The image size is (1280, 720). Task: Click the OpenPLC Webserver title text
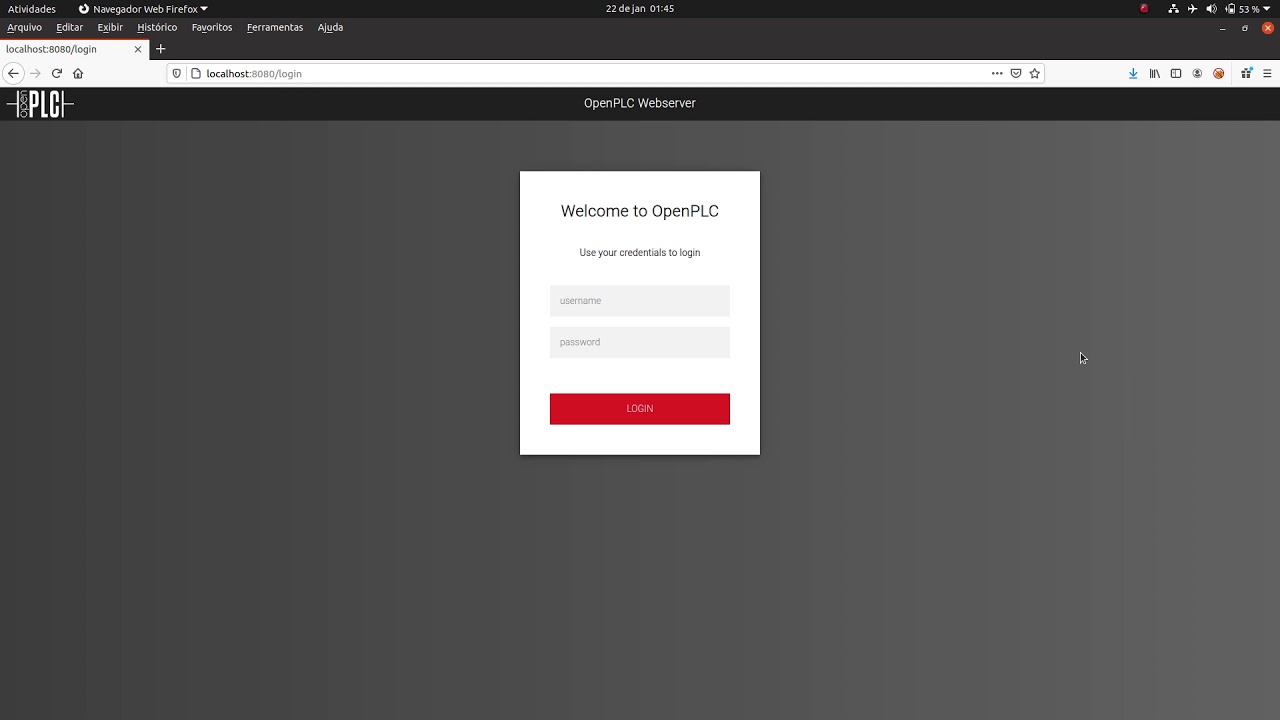pos(640,103)
